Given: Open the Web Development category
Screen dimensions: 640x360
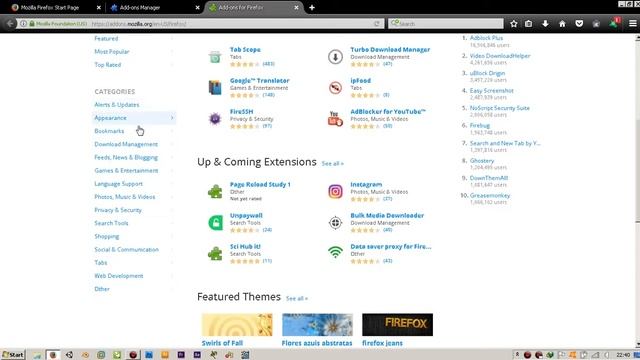Looking at the screenshot, I should [x=119, y=276].
